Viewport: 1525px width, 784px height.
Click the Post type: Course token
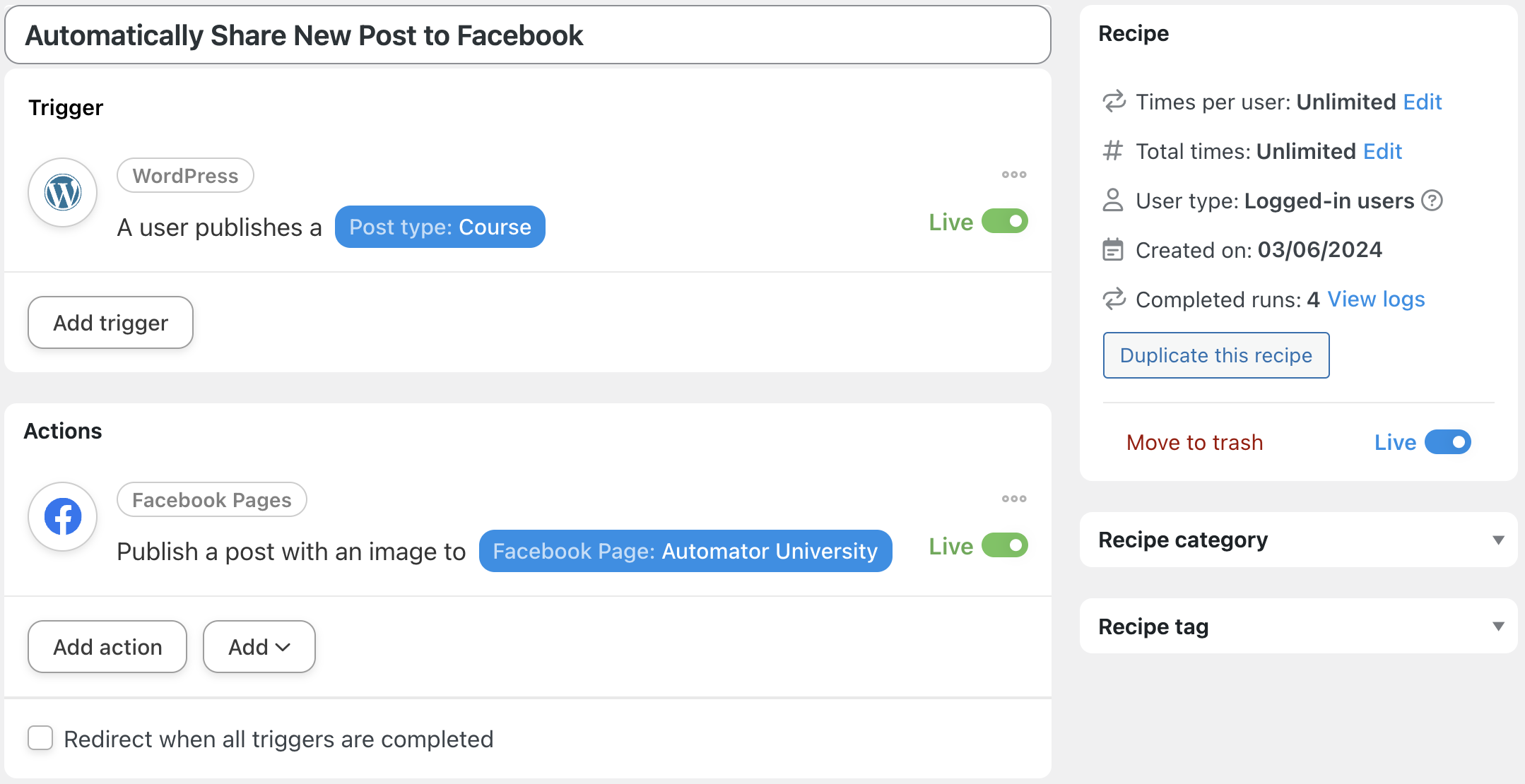[440, 227]
